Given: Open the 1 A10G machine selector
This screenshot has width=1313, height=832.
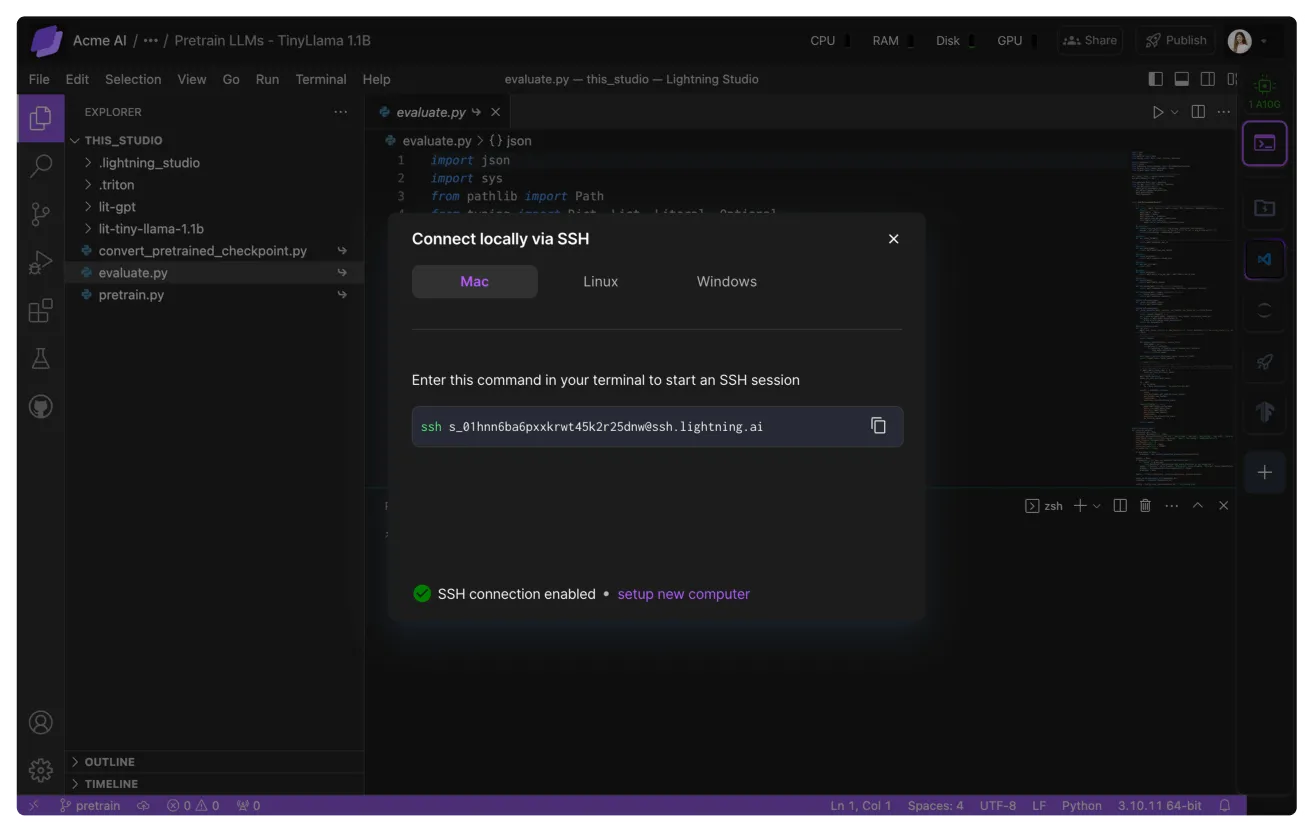Looking at the screenshot, I should 1264,92.
